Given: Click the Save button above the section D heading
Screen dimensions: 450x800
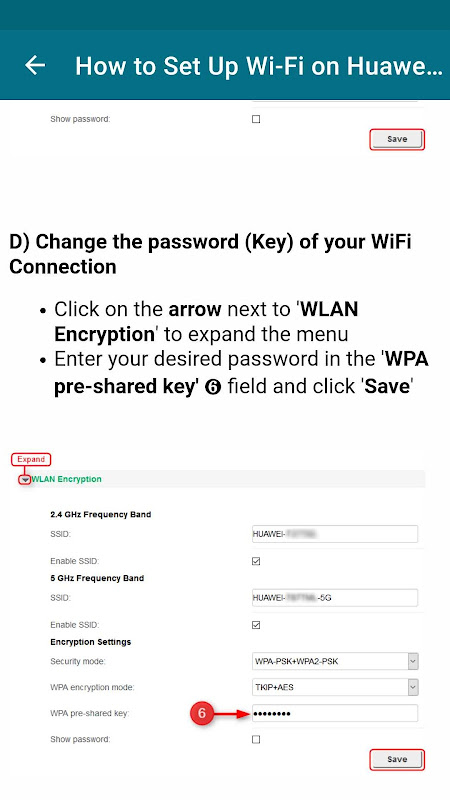Looking at the screenshot, I should point(397,139).
